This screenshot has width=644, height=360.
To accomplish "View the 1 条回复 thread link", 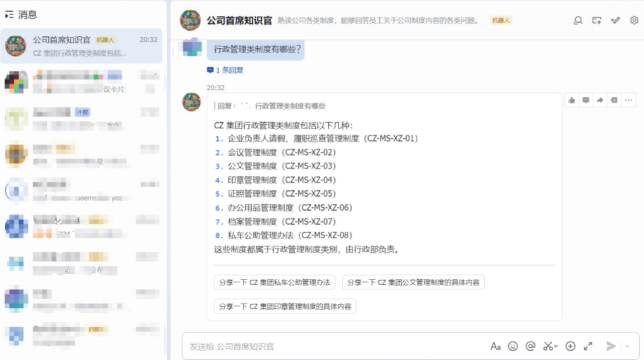I will [x=225, y=70].
